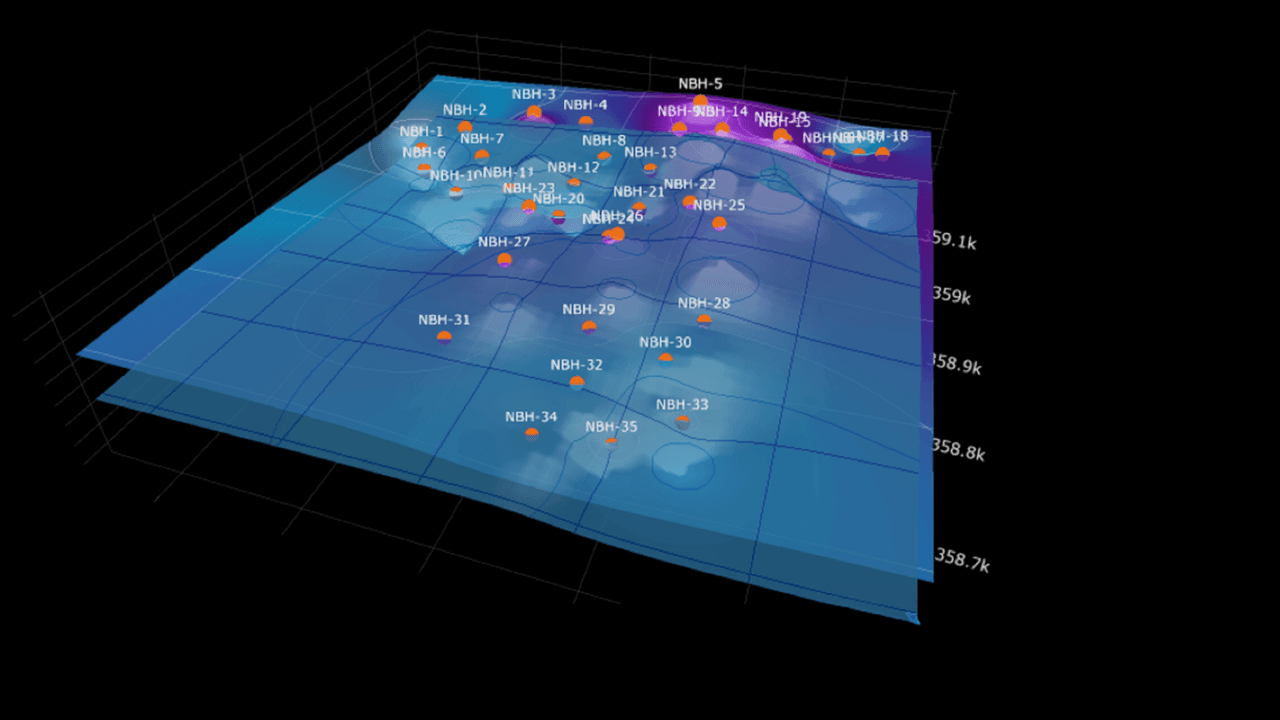Click the NBH-27 borehole sphere
Viewport: 1280px width, 720px height.
(x=504, y=260)
